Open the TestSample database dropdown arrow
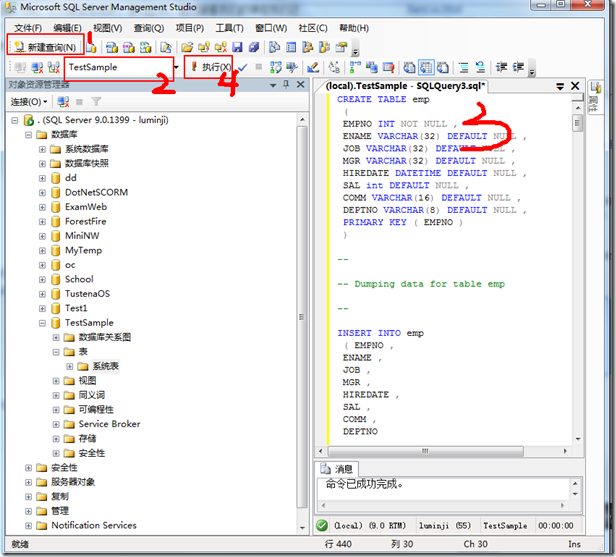The height and width of the screenshot is (557, 616). (x=177, y=67)
